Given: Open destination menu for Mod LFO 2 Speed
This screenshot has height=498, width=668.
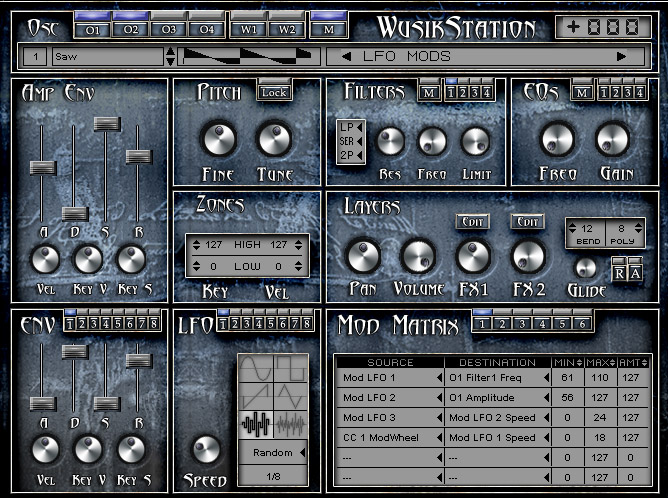Looking at the screenshot, I should [498, 418].
